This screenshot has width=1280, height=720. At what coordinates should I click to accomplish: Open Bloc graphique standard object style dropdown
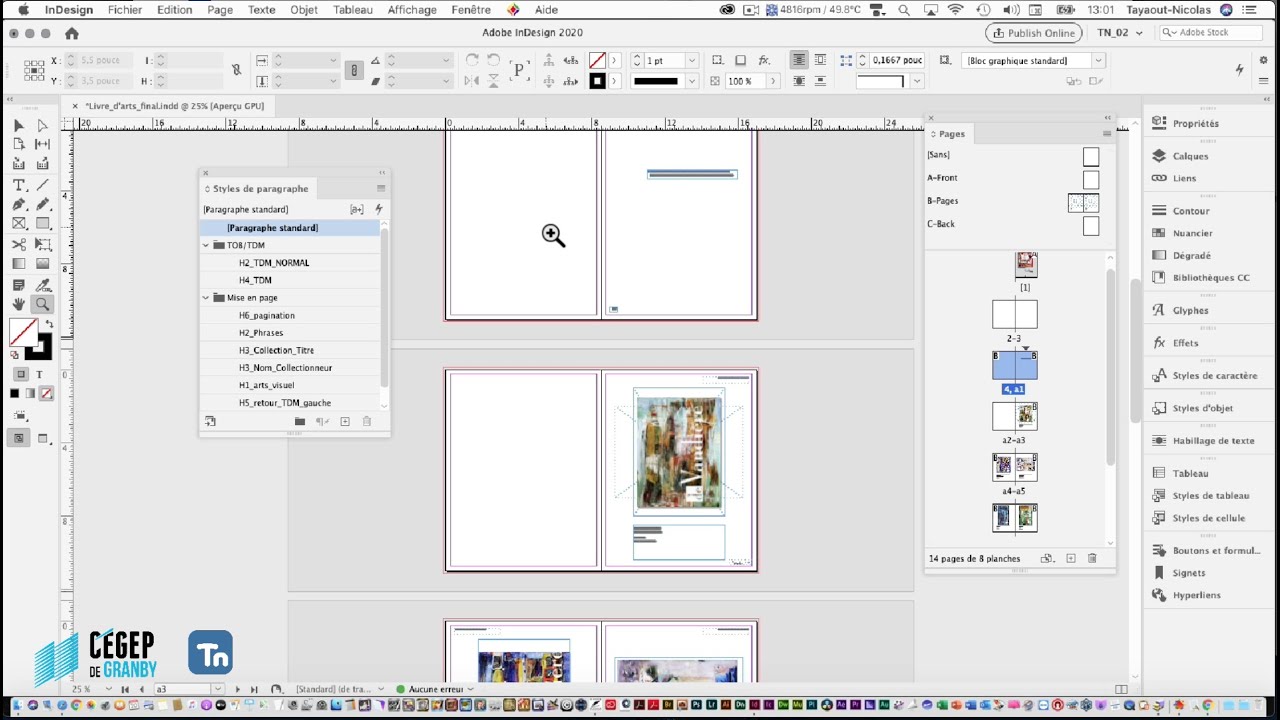(x=1097, y=61)
